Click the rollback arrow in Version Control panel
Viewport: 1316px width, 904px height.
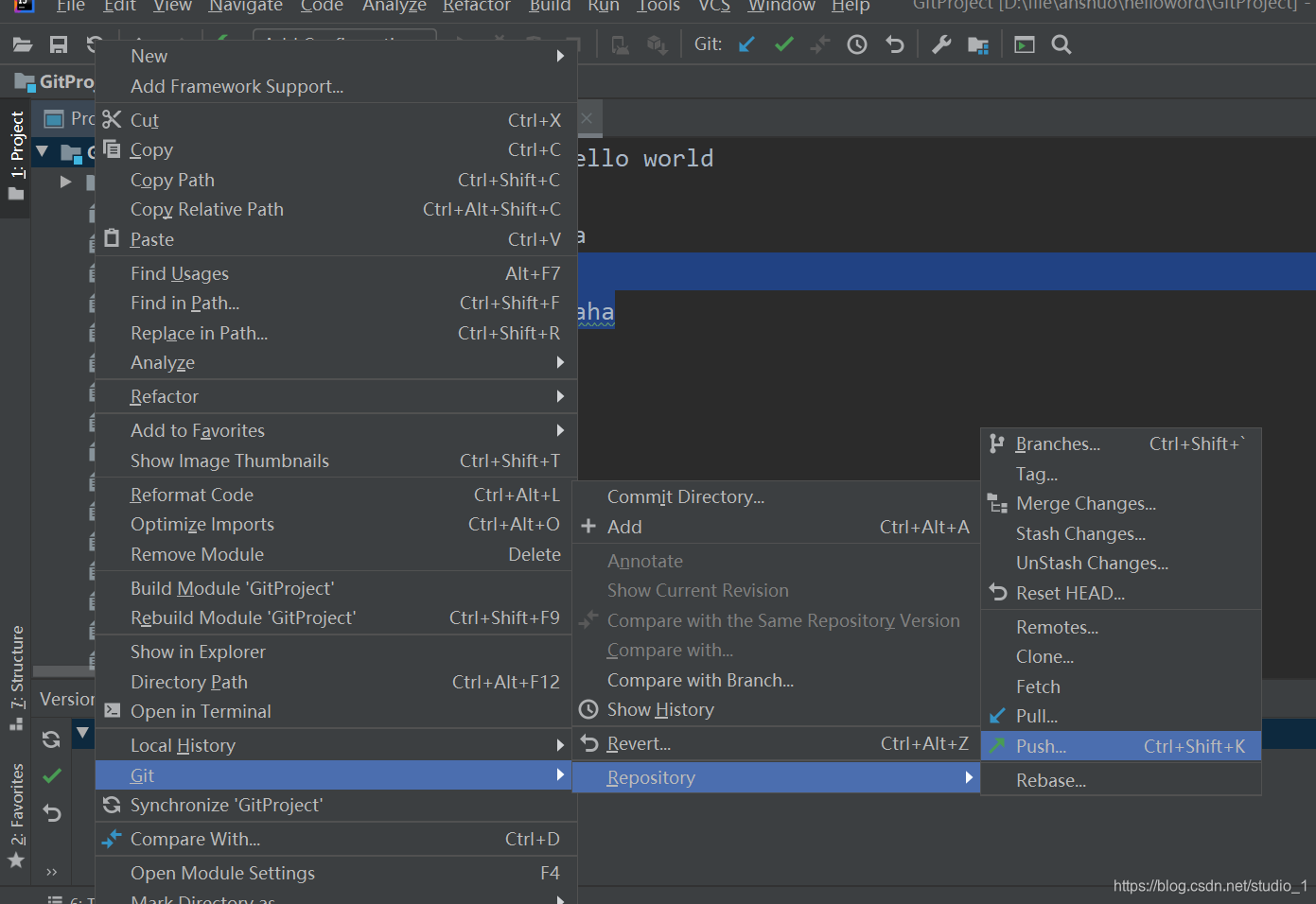coord(52,813)
